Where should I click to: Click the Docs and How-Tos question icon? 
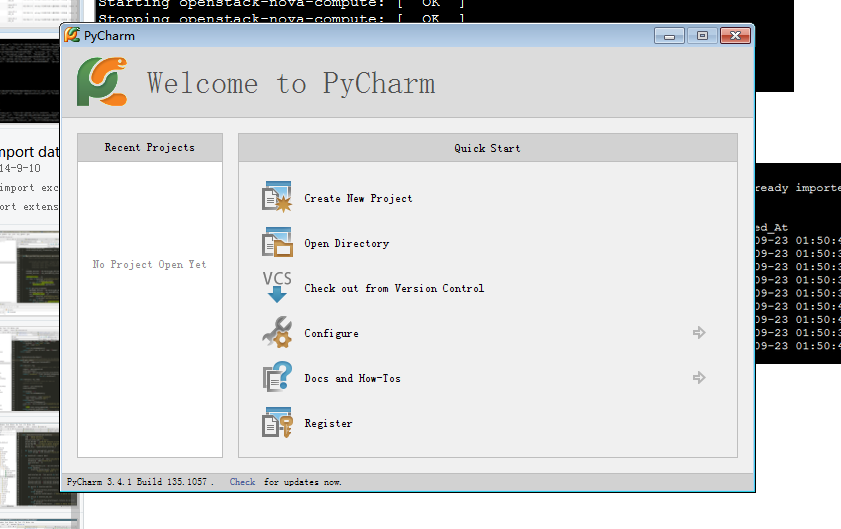(x=277, y=377)
